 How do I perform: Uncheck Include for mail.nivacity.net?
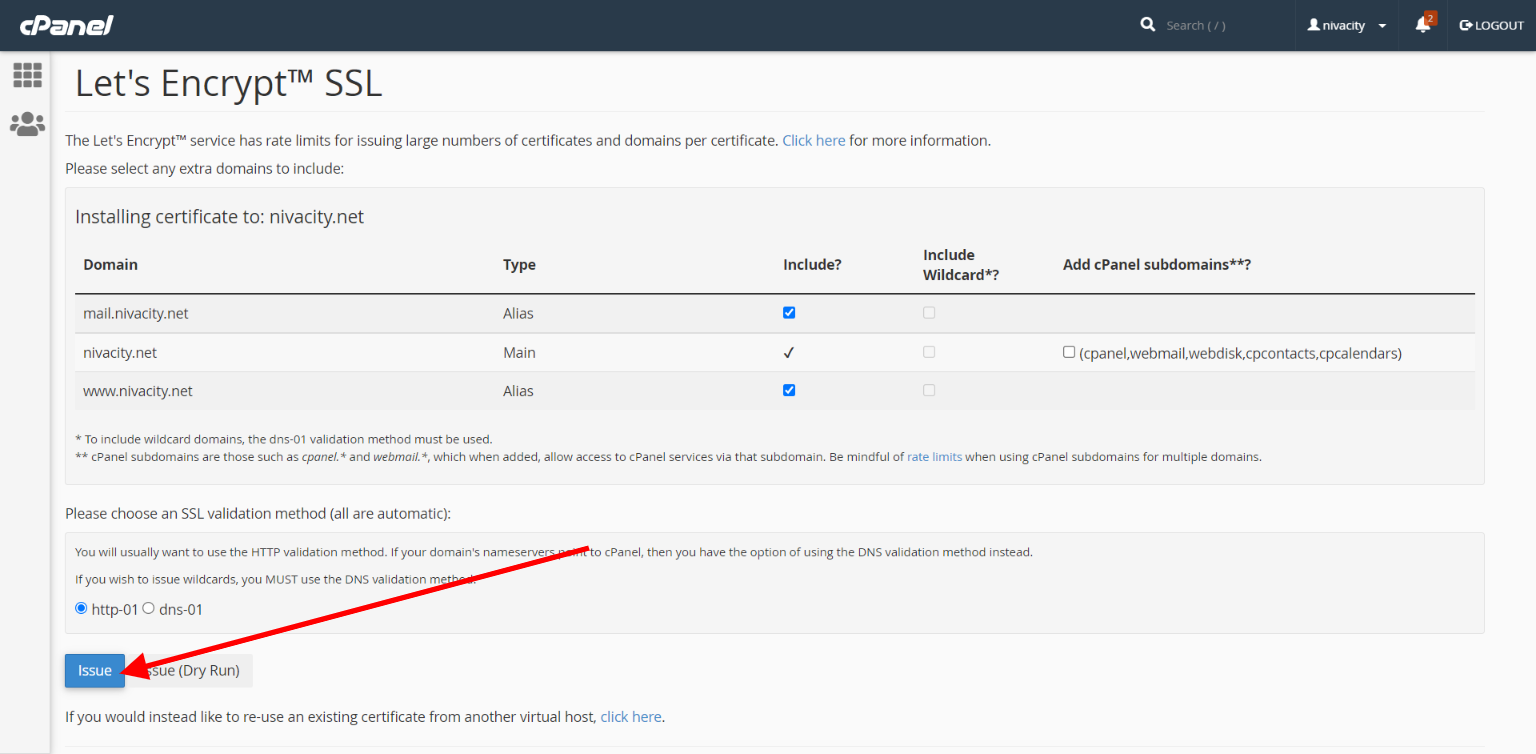point(789,312)
